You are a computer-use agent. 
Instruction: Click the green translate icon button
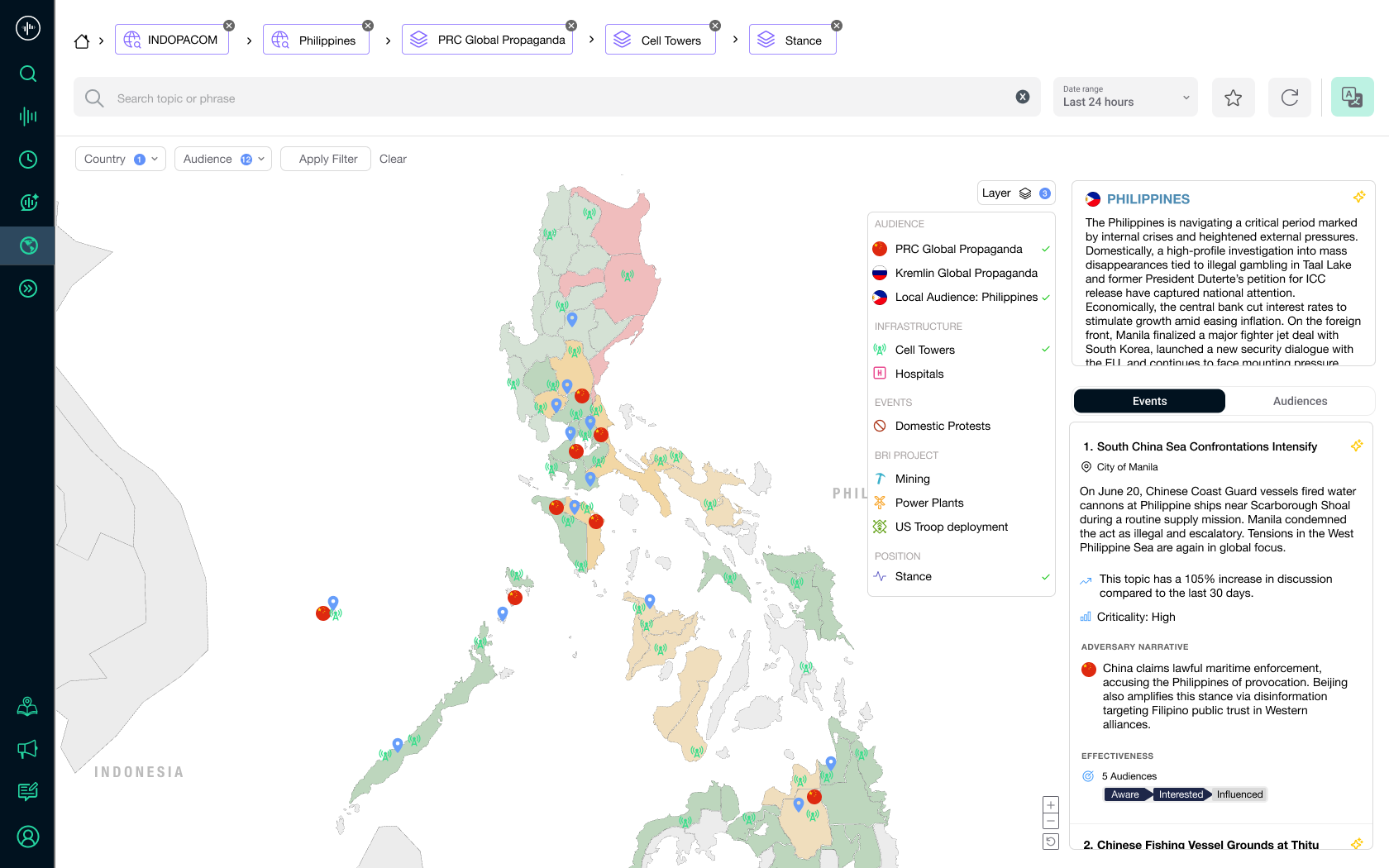coord(1352,98)
